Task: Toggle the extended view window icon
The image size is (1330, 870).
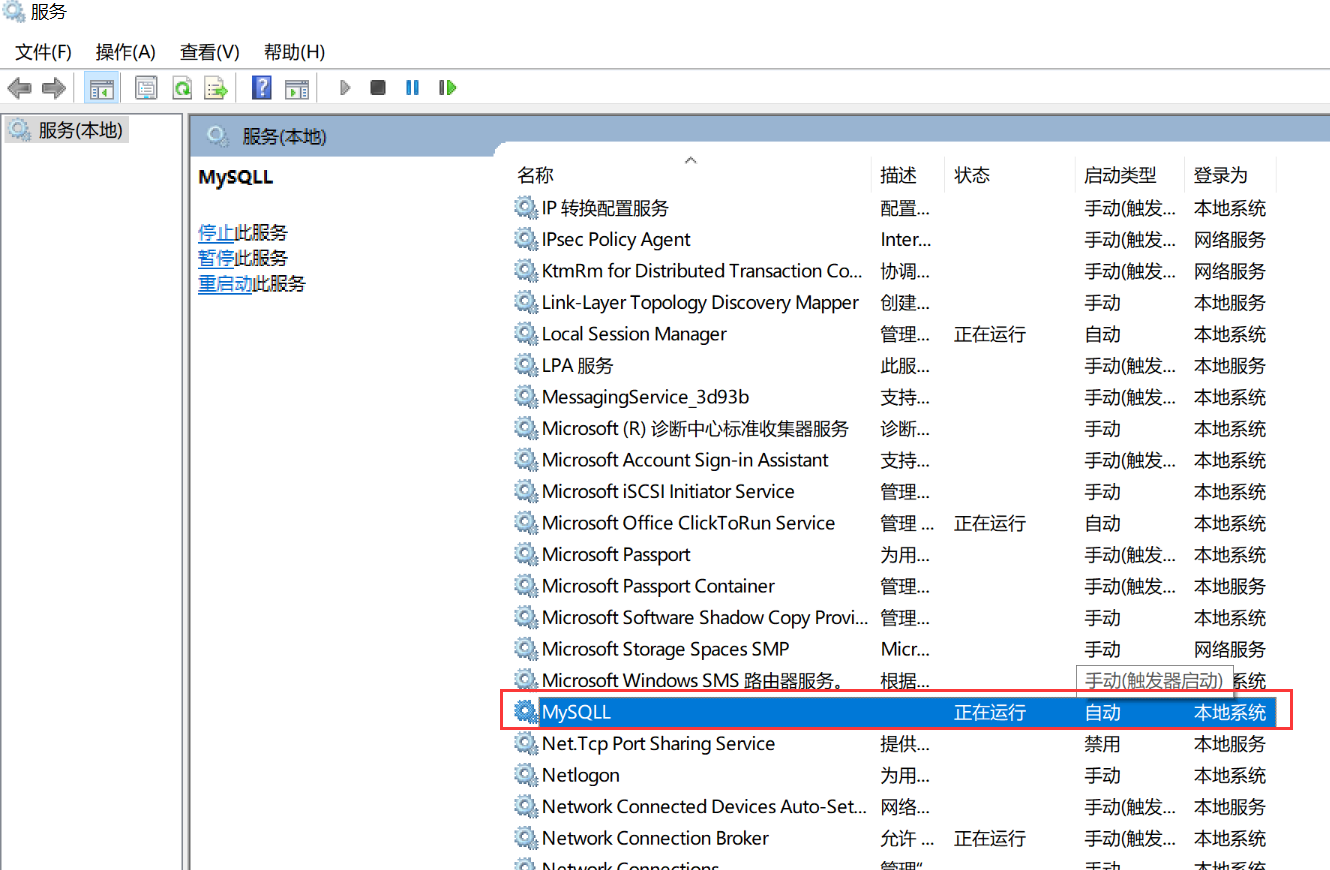Action: (x=296, y=88)
